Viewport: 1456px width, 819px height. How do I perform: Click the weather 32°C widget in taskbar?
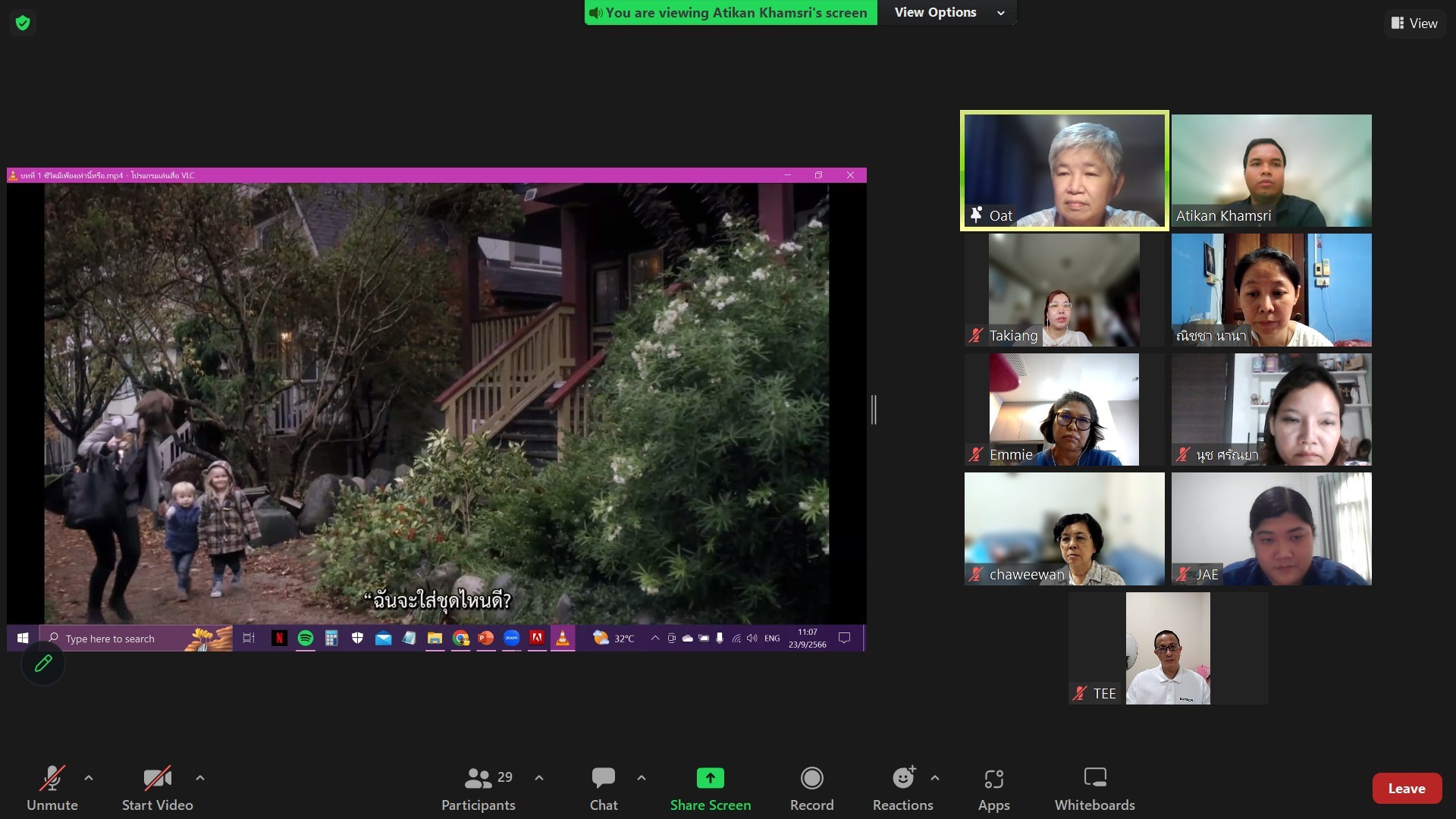coord(613,639)
